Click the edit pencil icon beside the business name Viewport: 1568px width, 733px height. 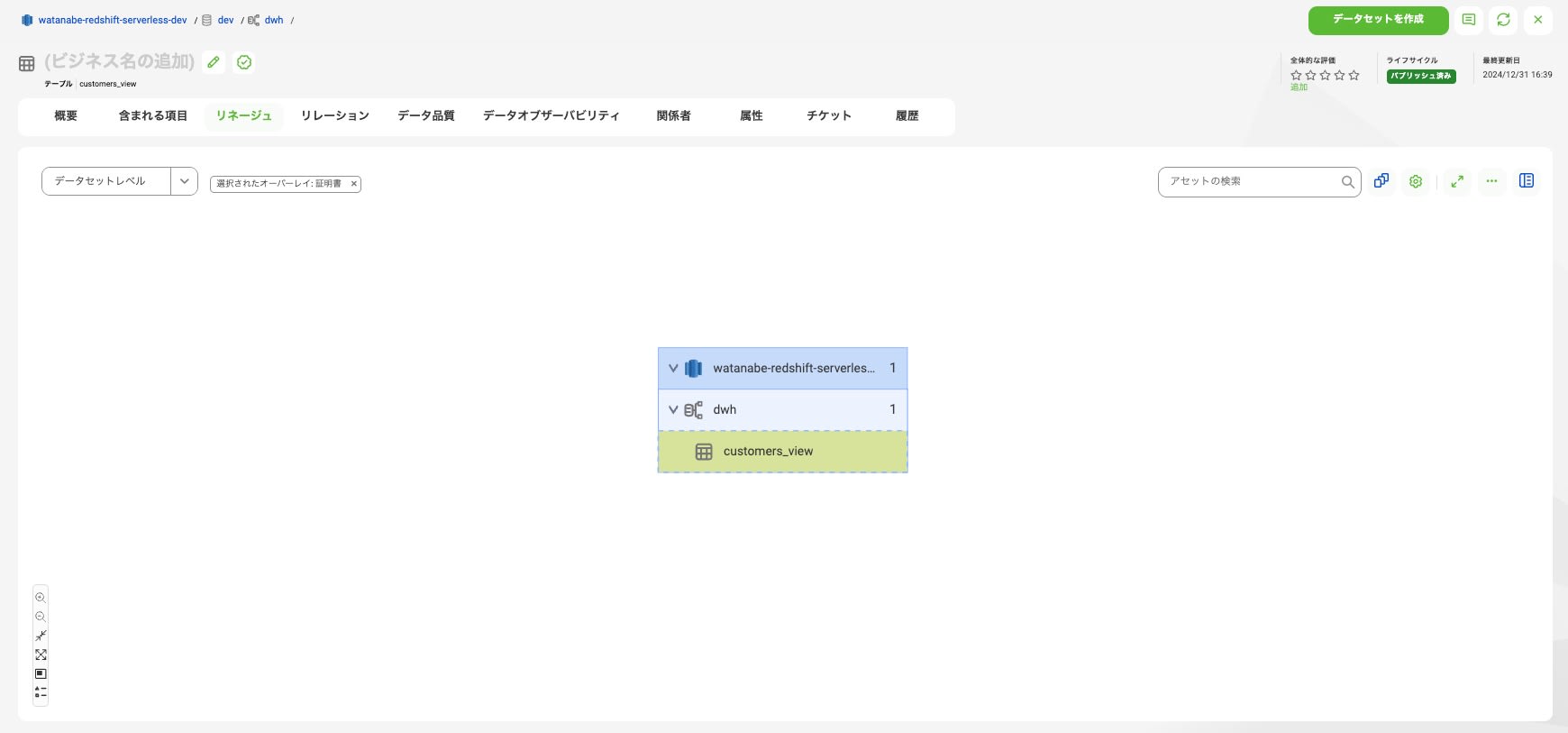point(214,62)
